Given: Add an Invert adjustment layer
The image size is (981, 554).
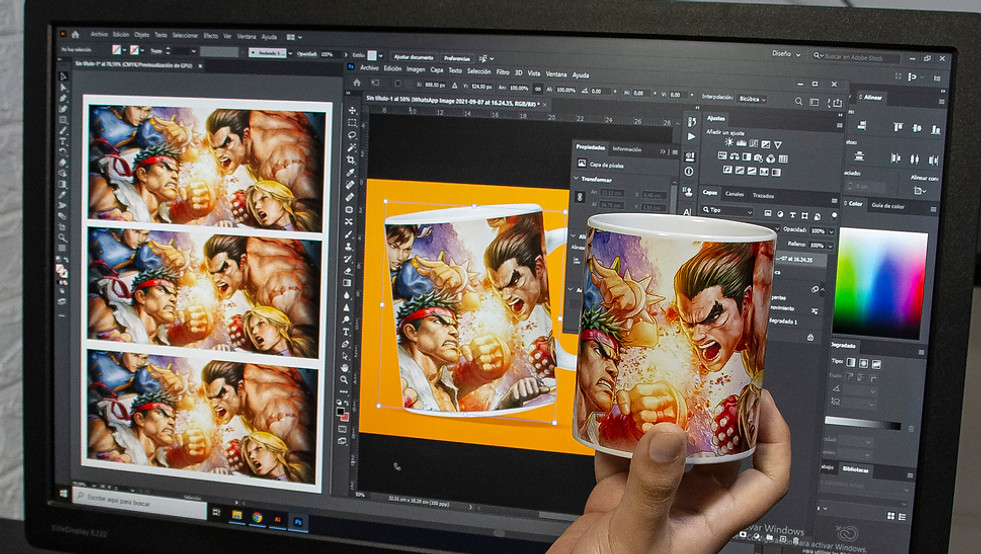Looking at the screenshot, I should click(728, 170).
